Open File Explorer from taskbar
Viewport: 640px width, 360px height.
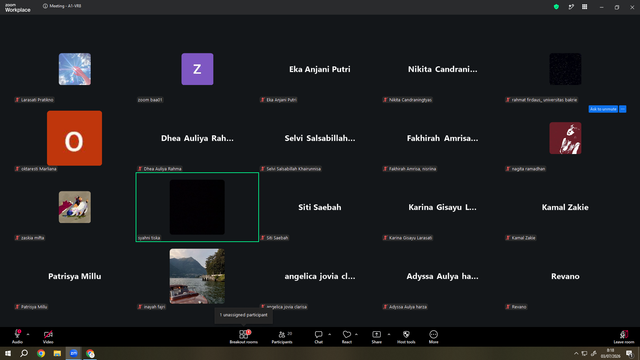point(57,353)
